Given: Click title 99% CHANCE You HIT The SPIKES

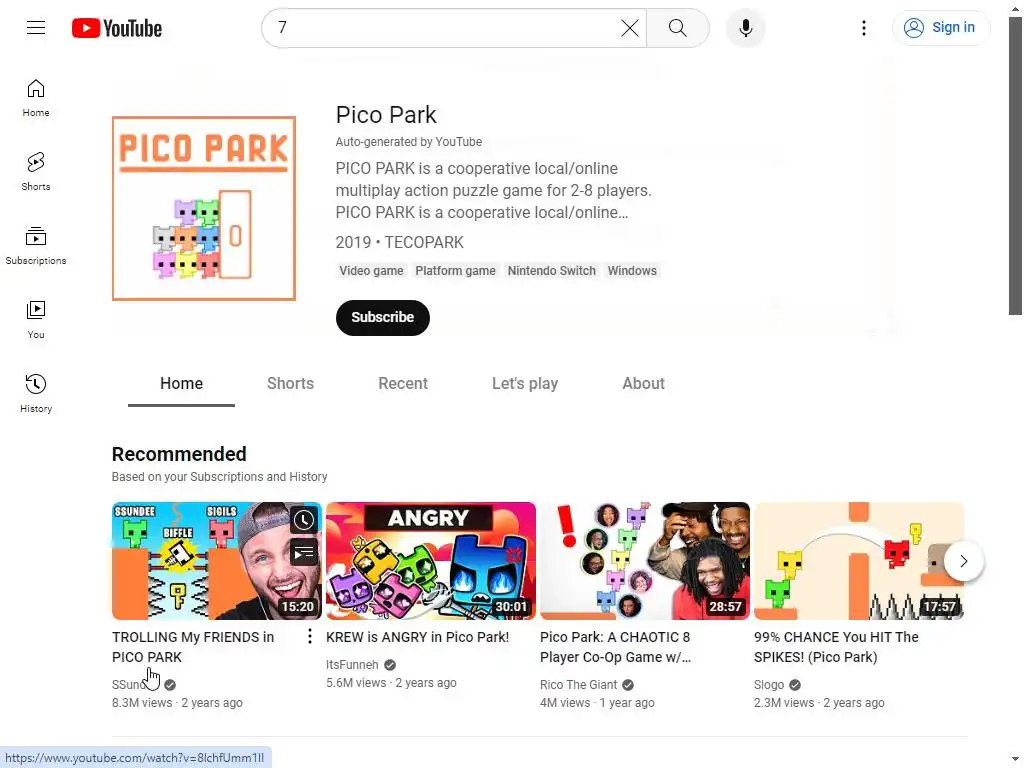Looking at the screenshot, I should pyautogui.click(x=836, y=647).
